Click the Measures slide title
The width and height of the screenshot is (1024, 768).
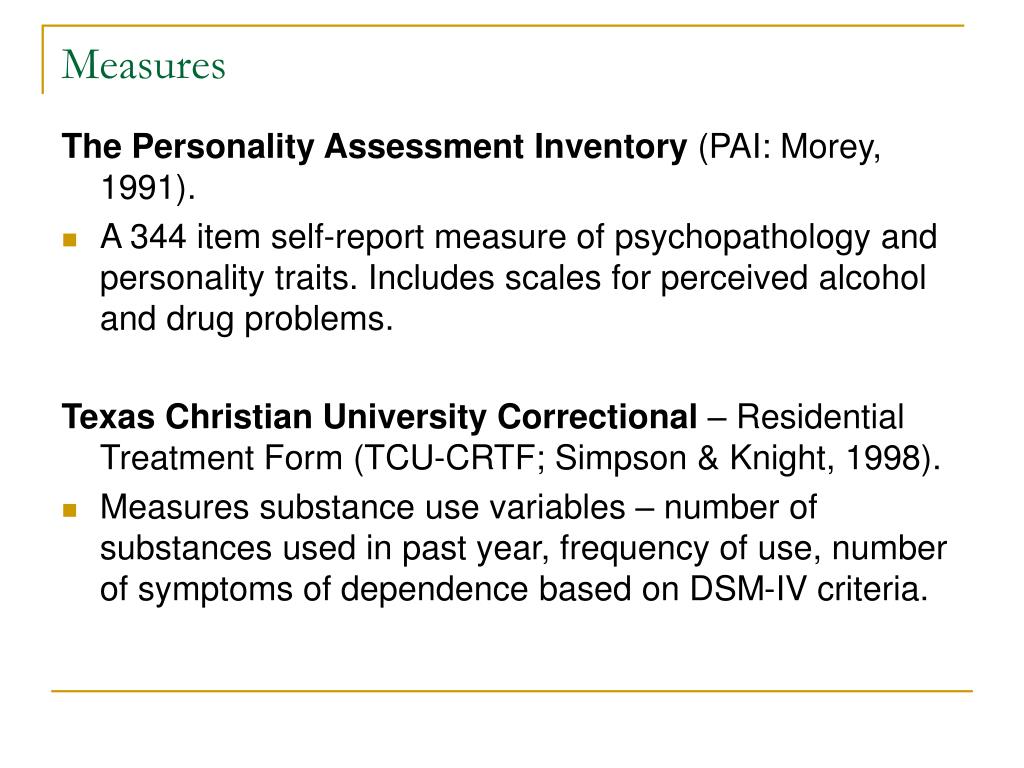pos(144,65)
